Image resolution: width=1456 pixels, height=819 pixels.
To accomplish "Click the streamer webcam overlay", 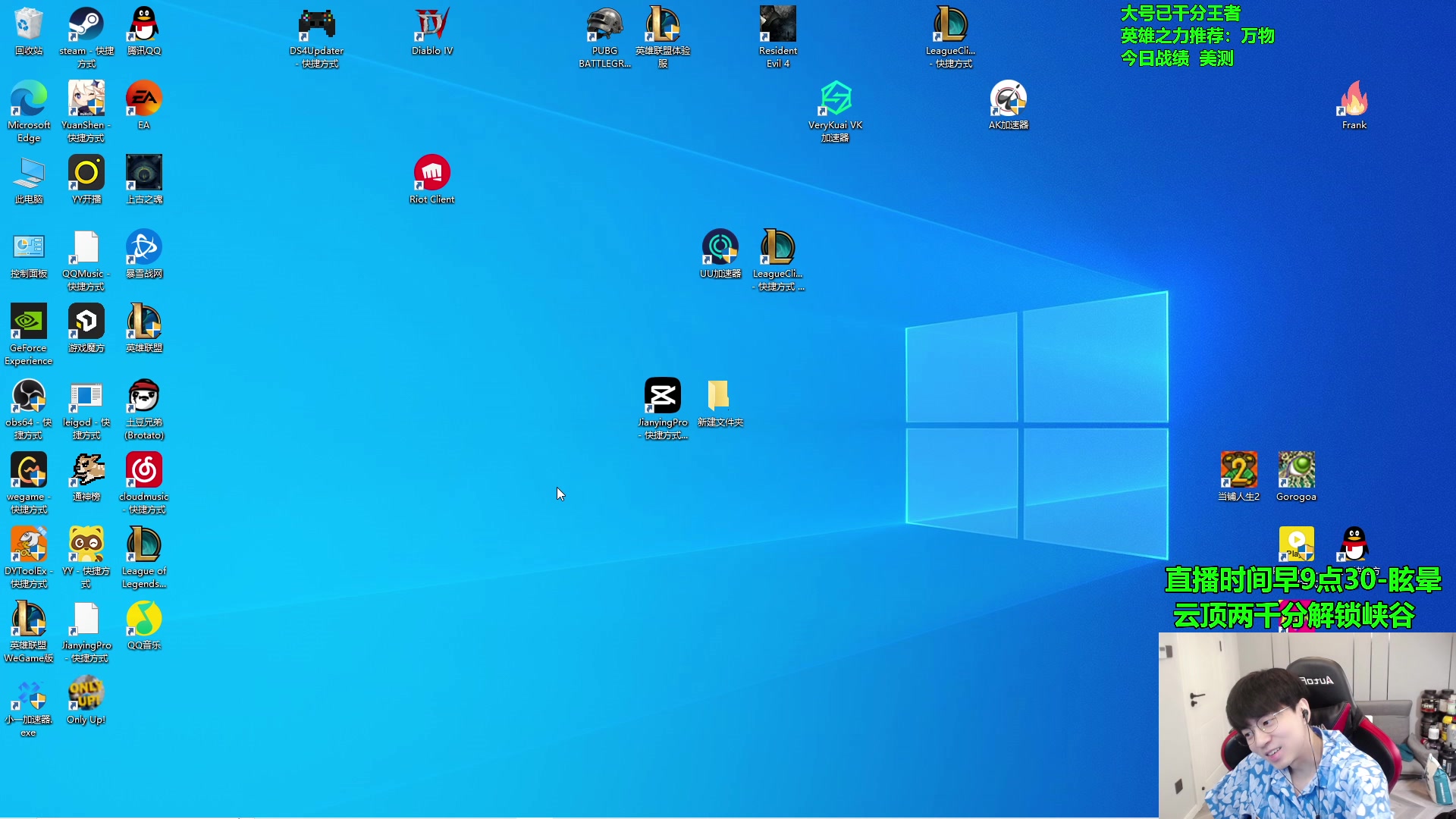I will click(1307, 726).
